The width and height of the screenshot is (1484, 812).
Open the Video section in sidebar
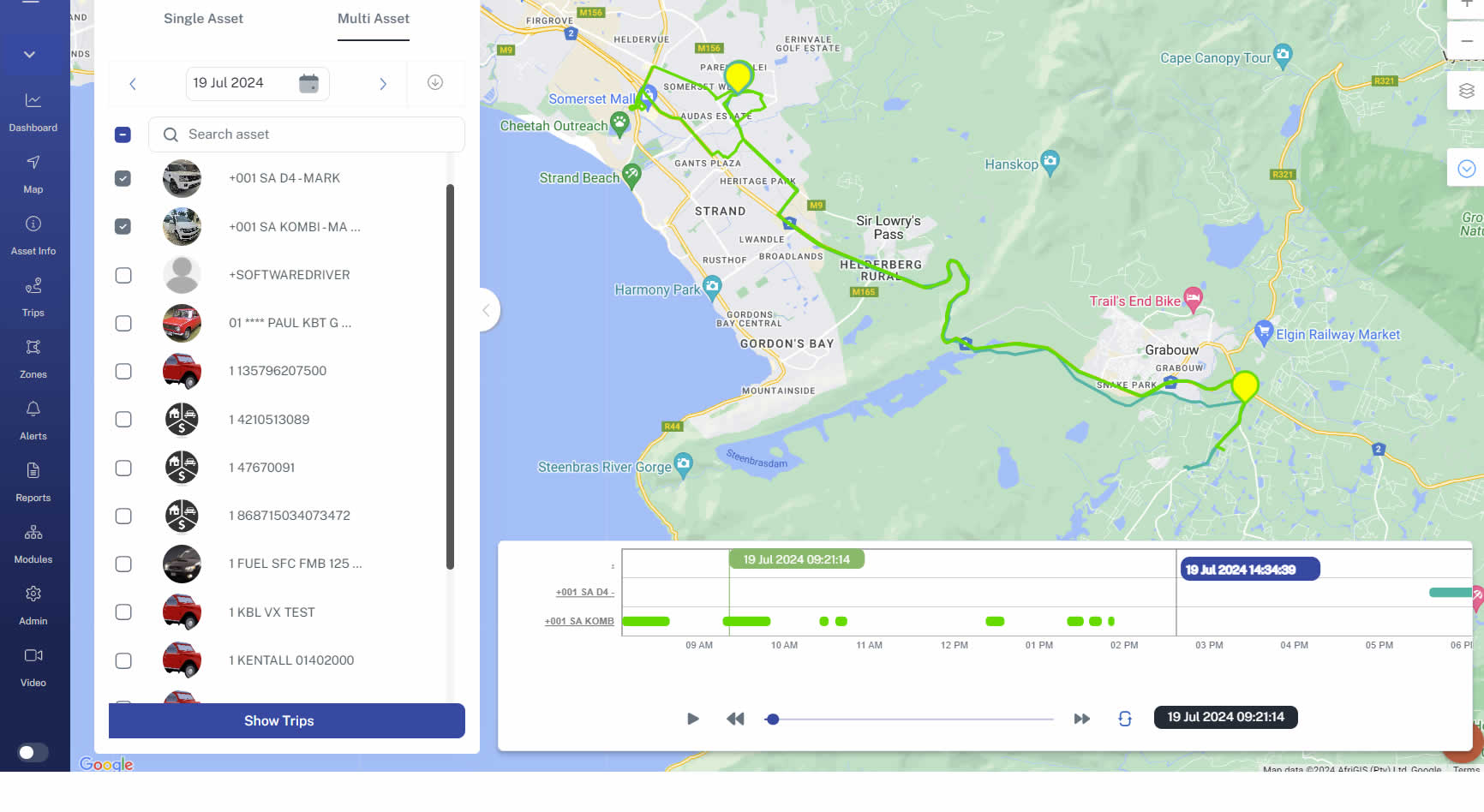33,665
